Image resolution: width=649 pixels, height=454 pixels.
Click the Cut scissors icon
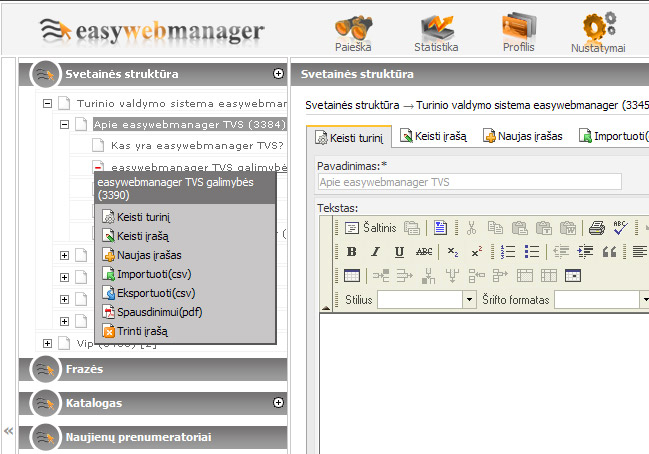[x=471, y=228]
